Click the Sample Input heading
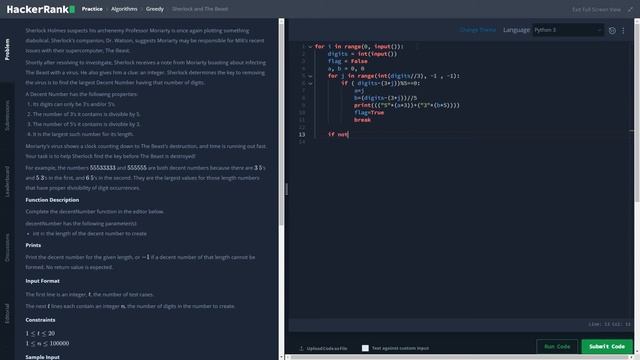Viewport: 640px width, 360px height. [42, 357]
